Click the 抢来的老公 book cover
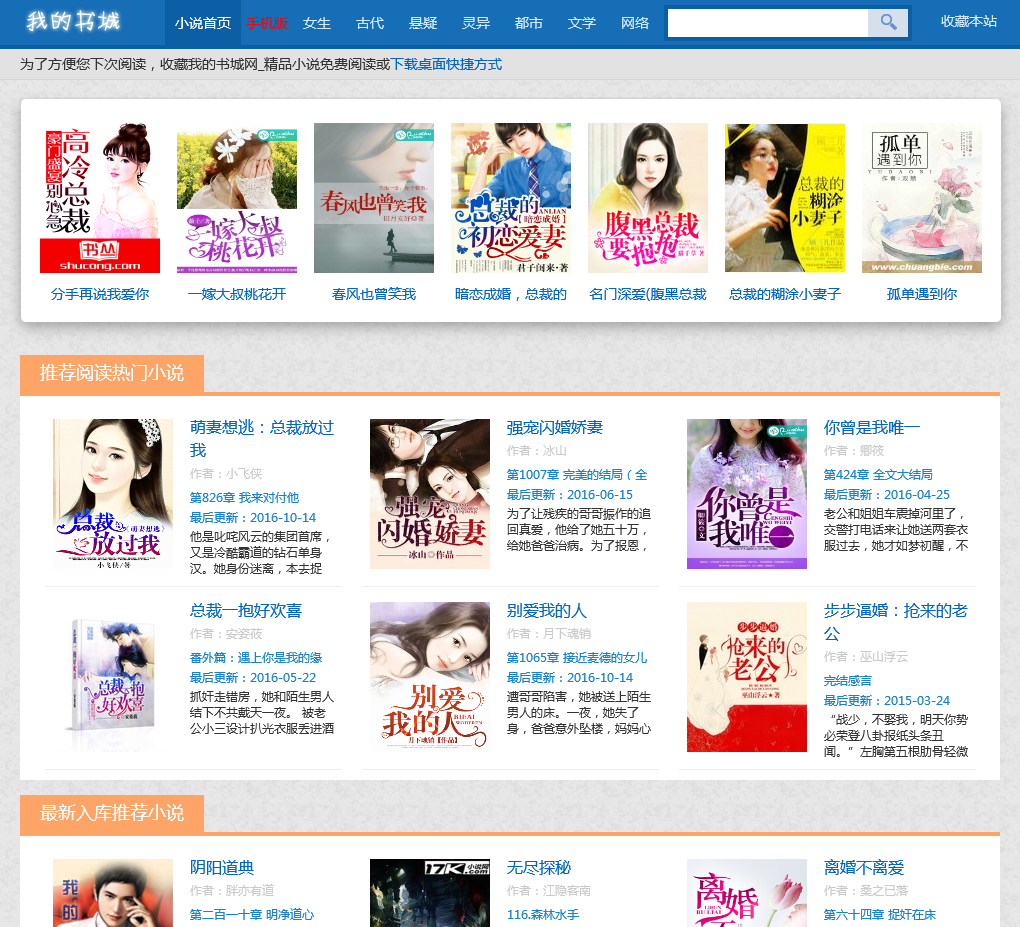 (747, 677)
